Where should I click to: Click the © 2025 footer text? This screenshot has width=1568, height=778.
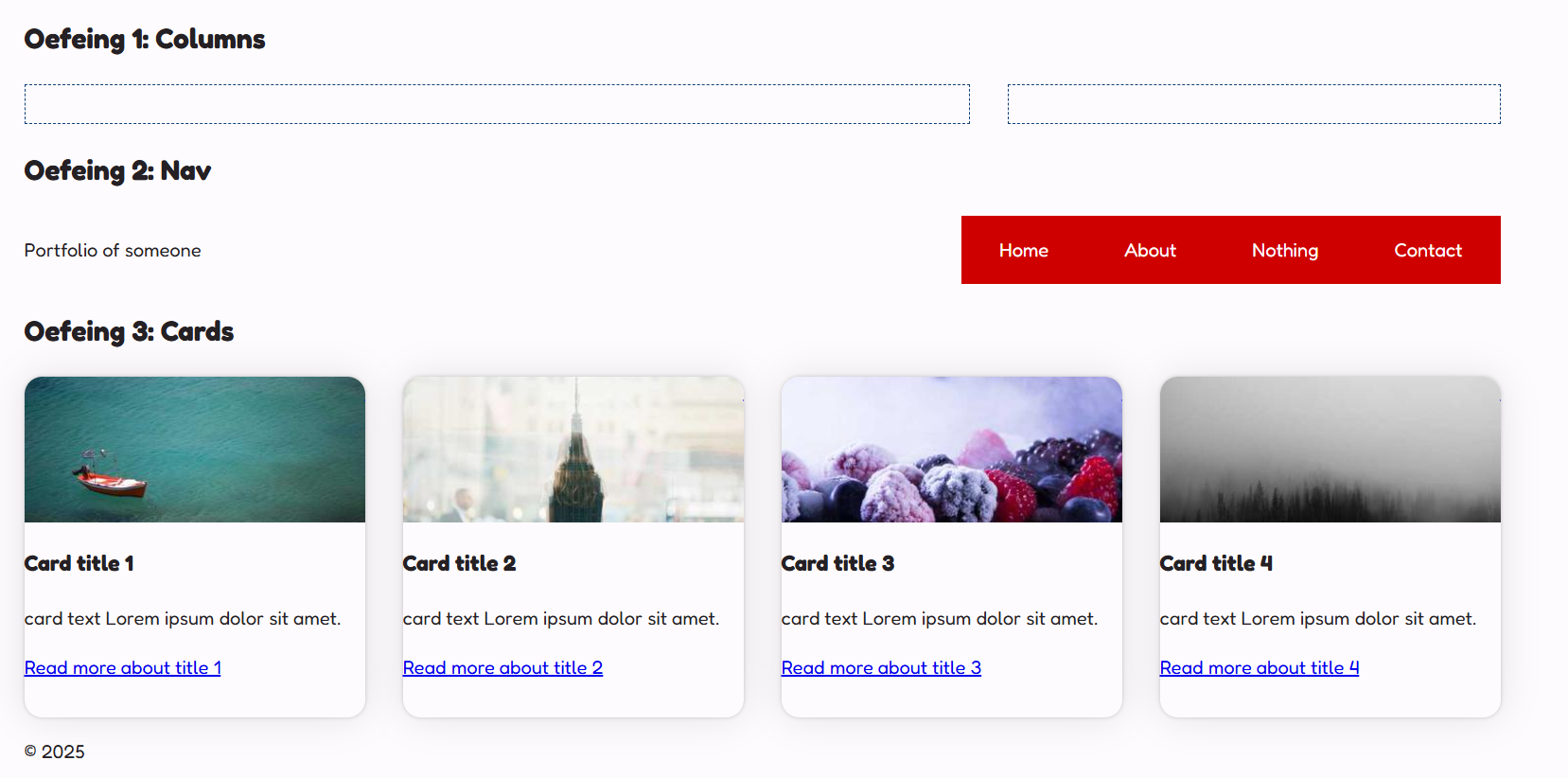[55, 752]
